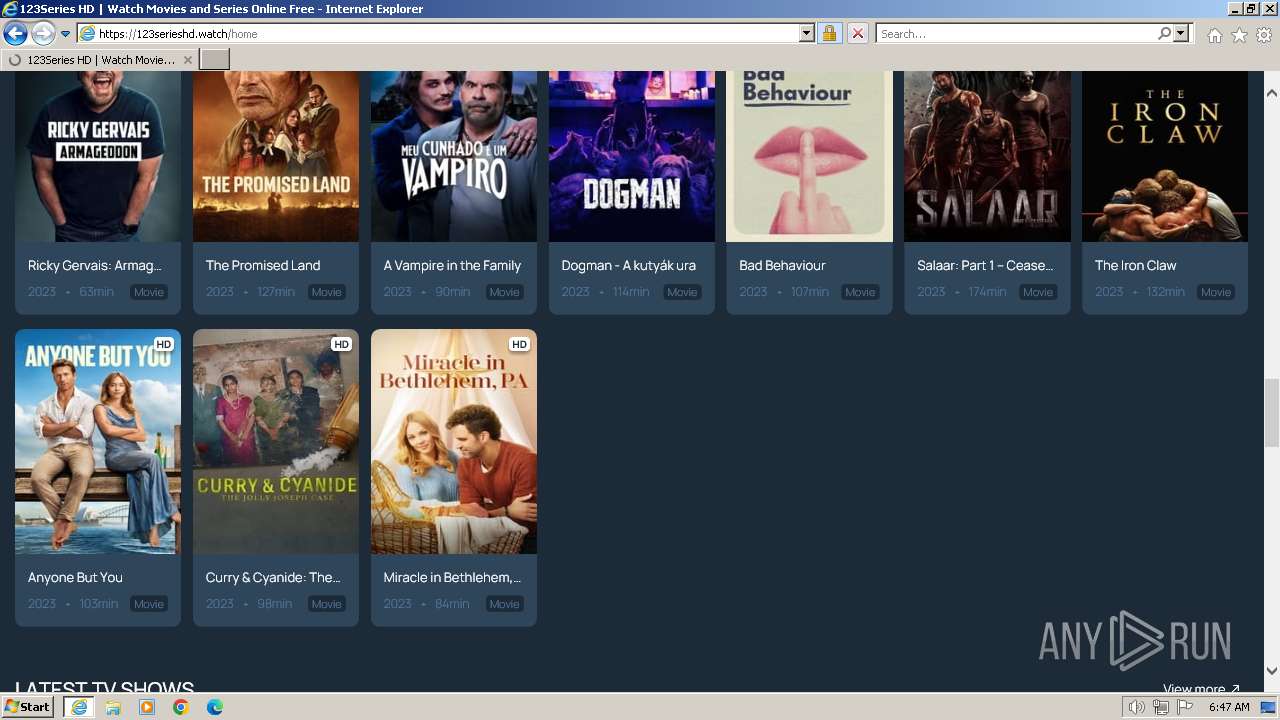This screenshot has width=1280, height=720.
Task: Open the Tools gear icon
Action: (1264, 35)
